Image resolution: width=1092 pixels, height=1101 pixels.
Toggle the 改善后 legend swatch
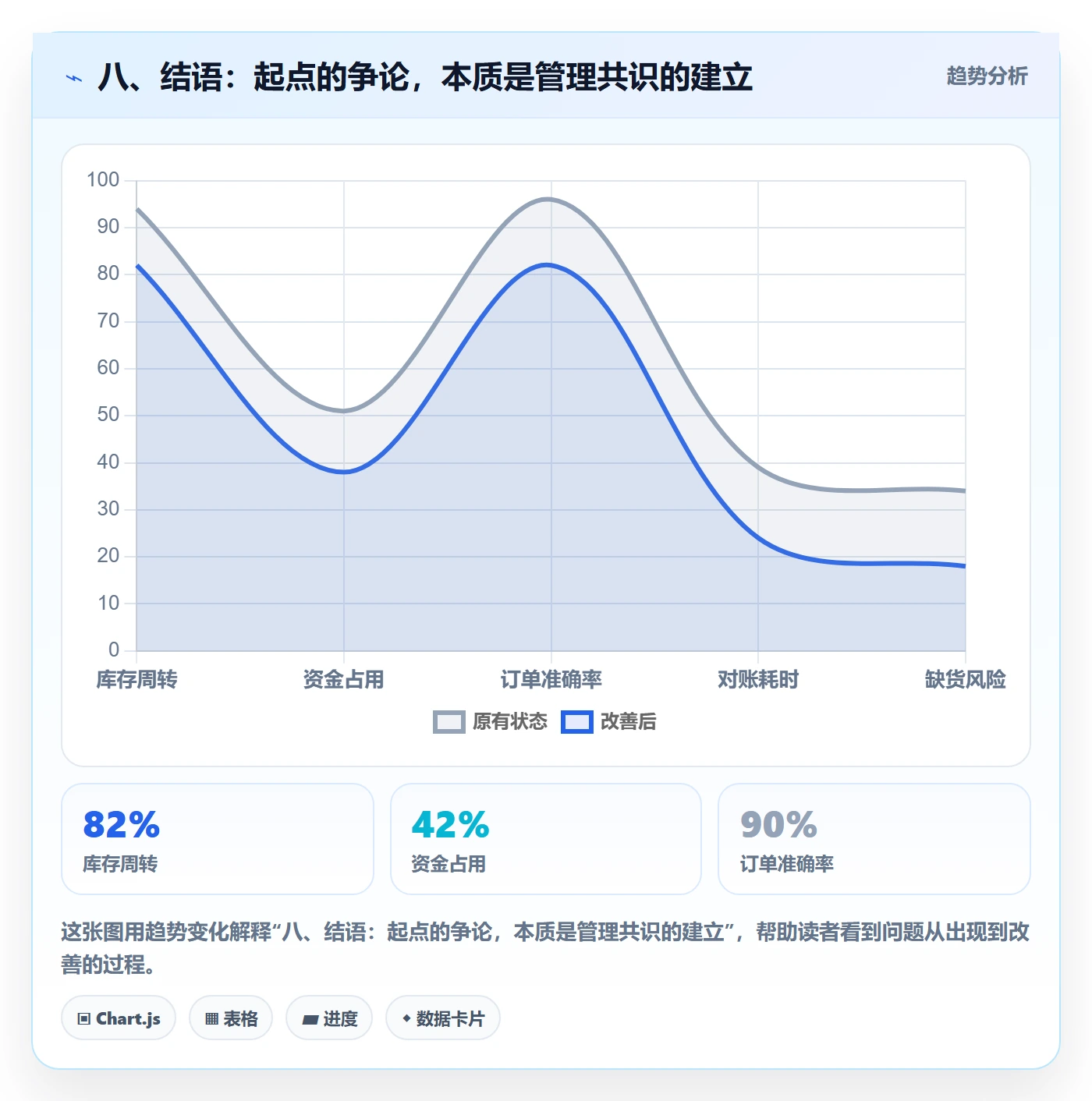click(576, 722)
